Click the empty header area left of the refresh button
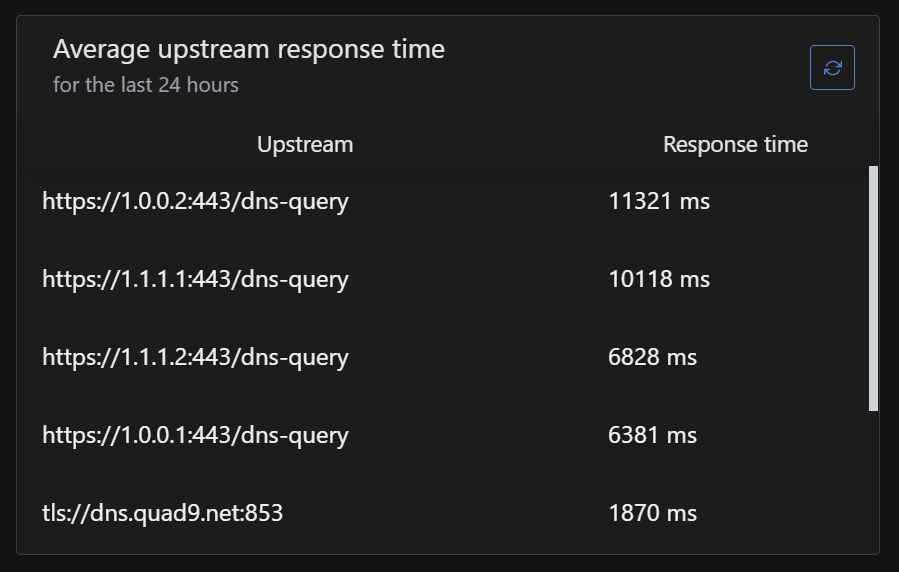Viewport: 899px width, 572px height. tap(620, 68)
